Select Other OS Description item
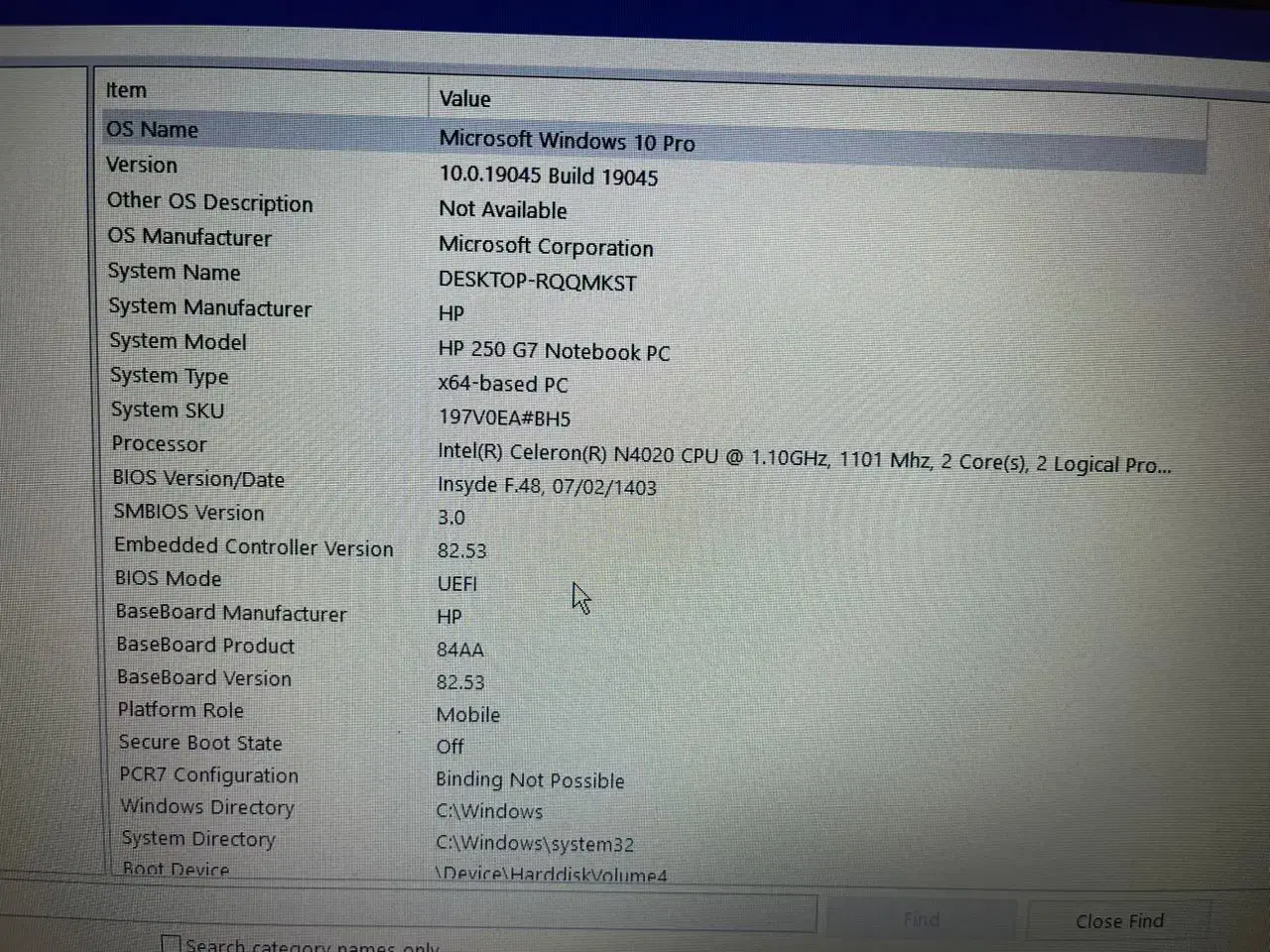Screen dimensions: 1270x952 209,202
